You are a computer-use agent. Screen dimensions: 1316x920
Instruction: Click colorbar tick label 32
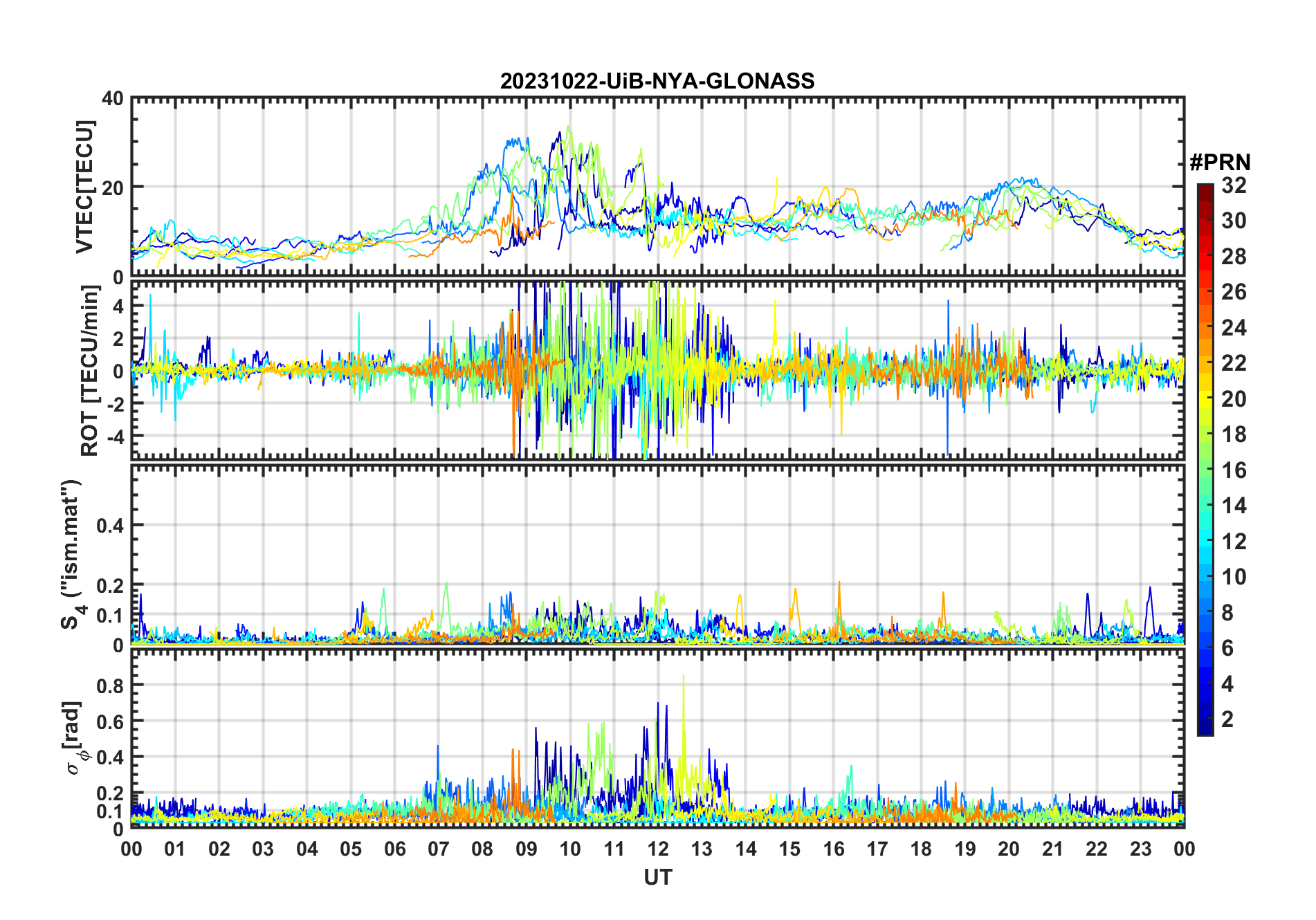click(x=1234, y=185)
